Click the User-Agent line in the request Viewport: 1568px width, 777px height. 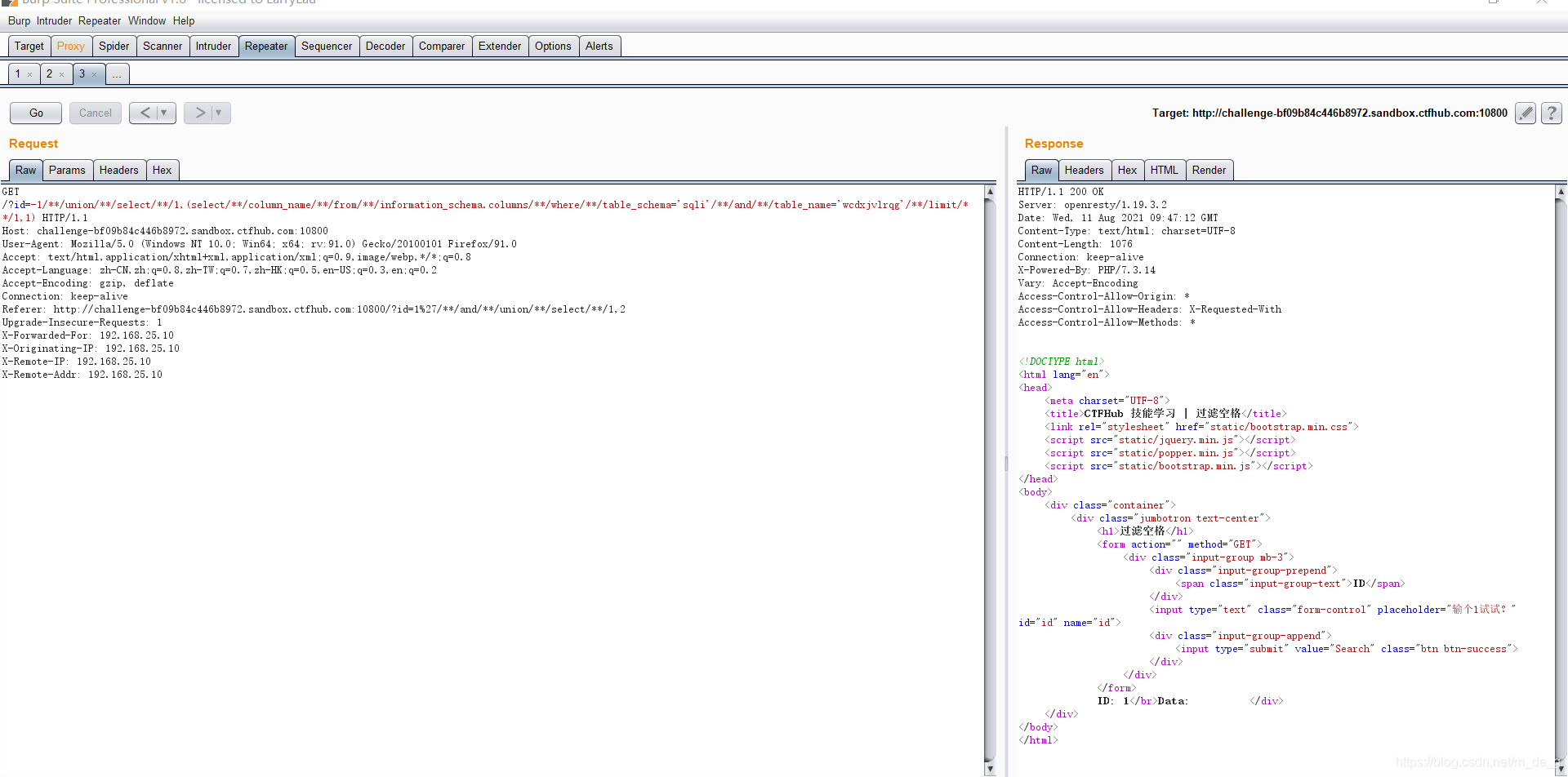tap(259, 244)
